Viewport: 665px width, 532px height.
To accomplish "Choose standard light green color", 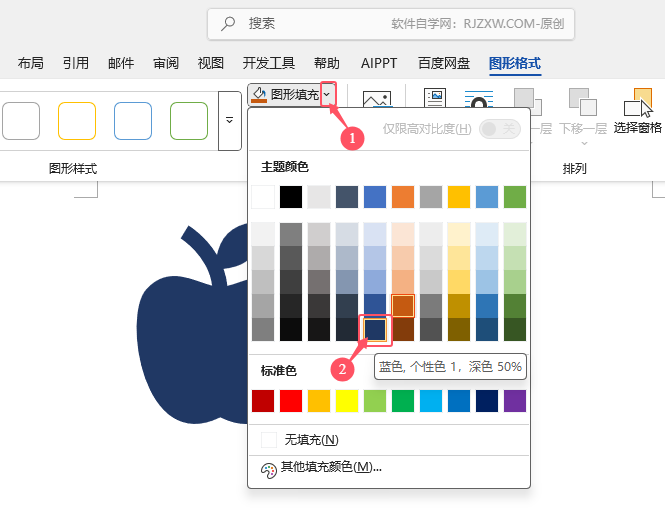I will click(375, 401).
